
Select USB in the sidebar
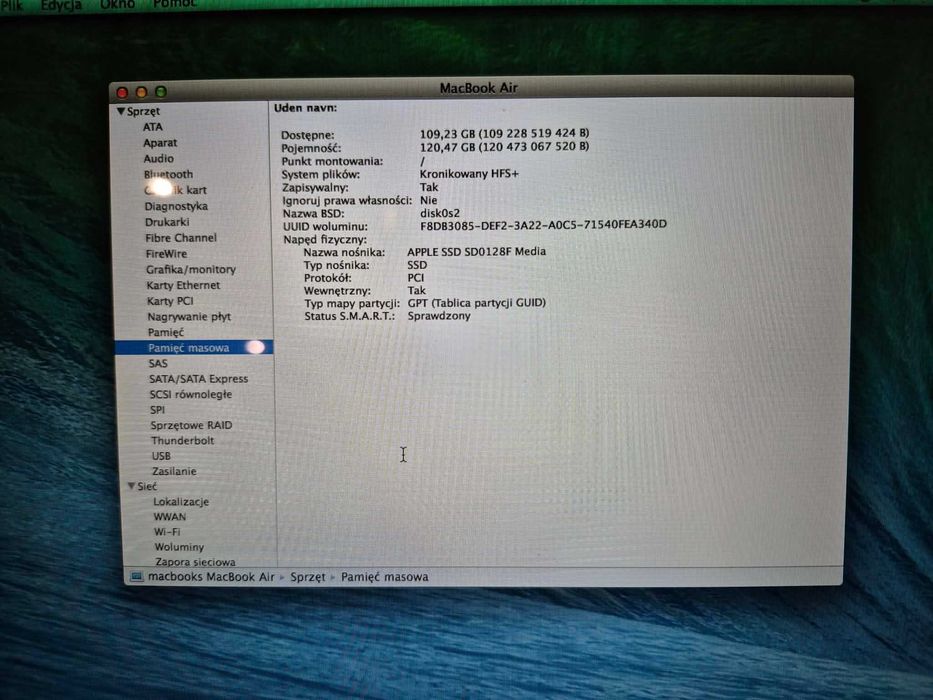(x=161, y=457)
